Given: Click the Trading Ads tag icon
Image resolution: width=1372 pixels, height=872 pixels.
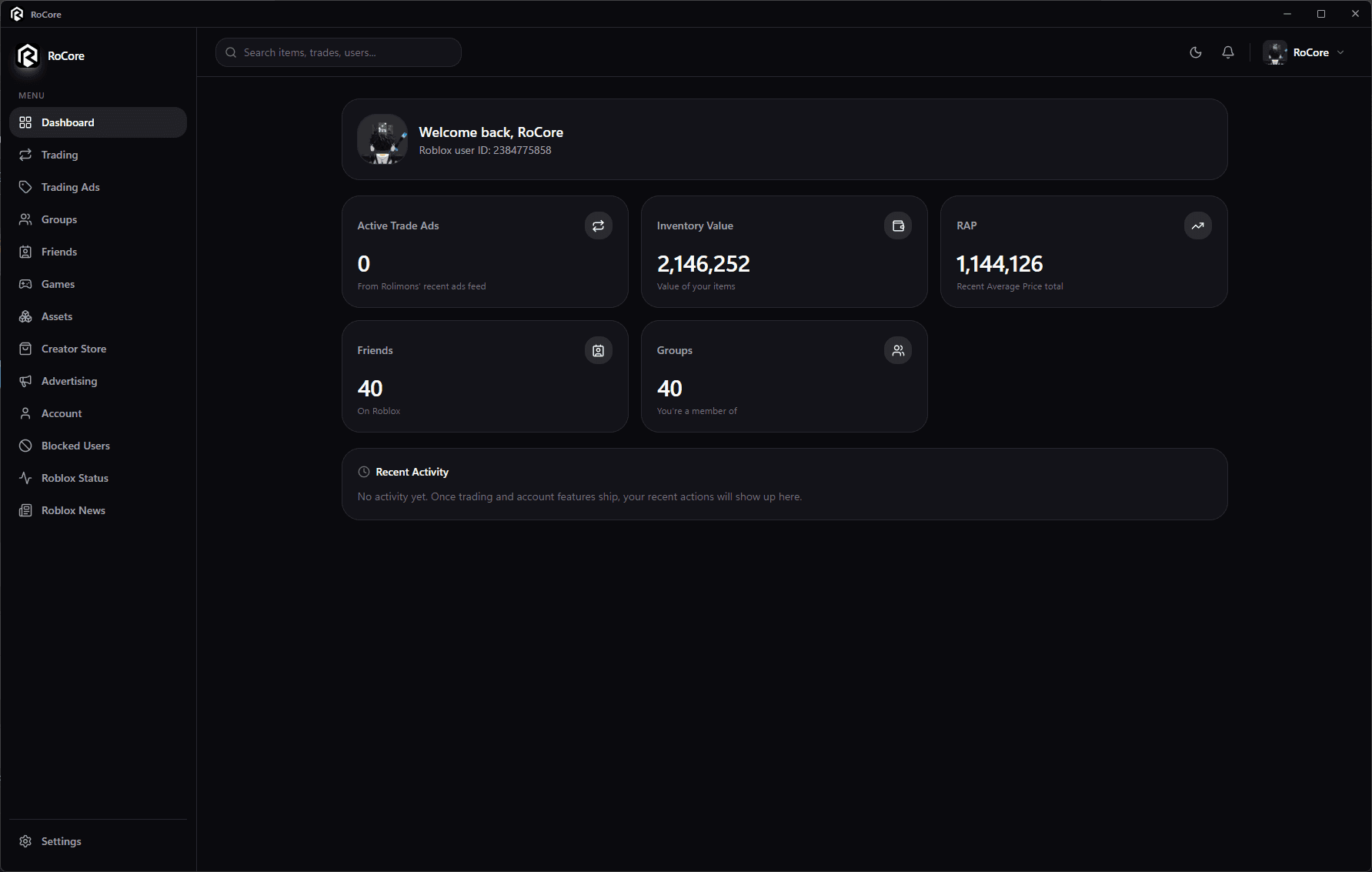Looking at the screenshot, I should click(25, 187).
